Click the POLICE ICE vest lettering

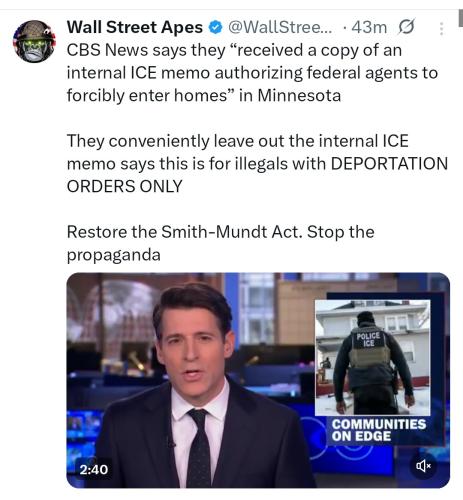click(x=369, y=339)
